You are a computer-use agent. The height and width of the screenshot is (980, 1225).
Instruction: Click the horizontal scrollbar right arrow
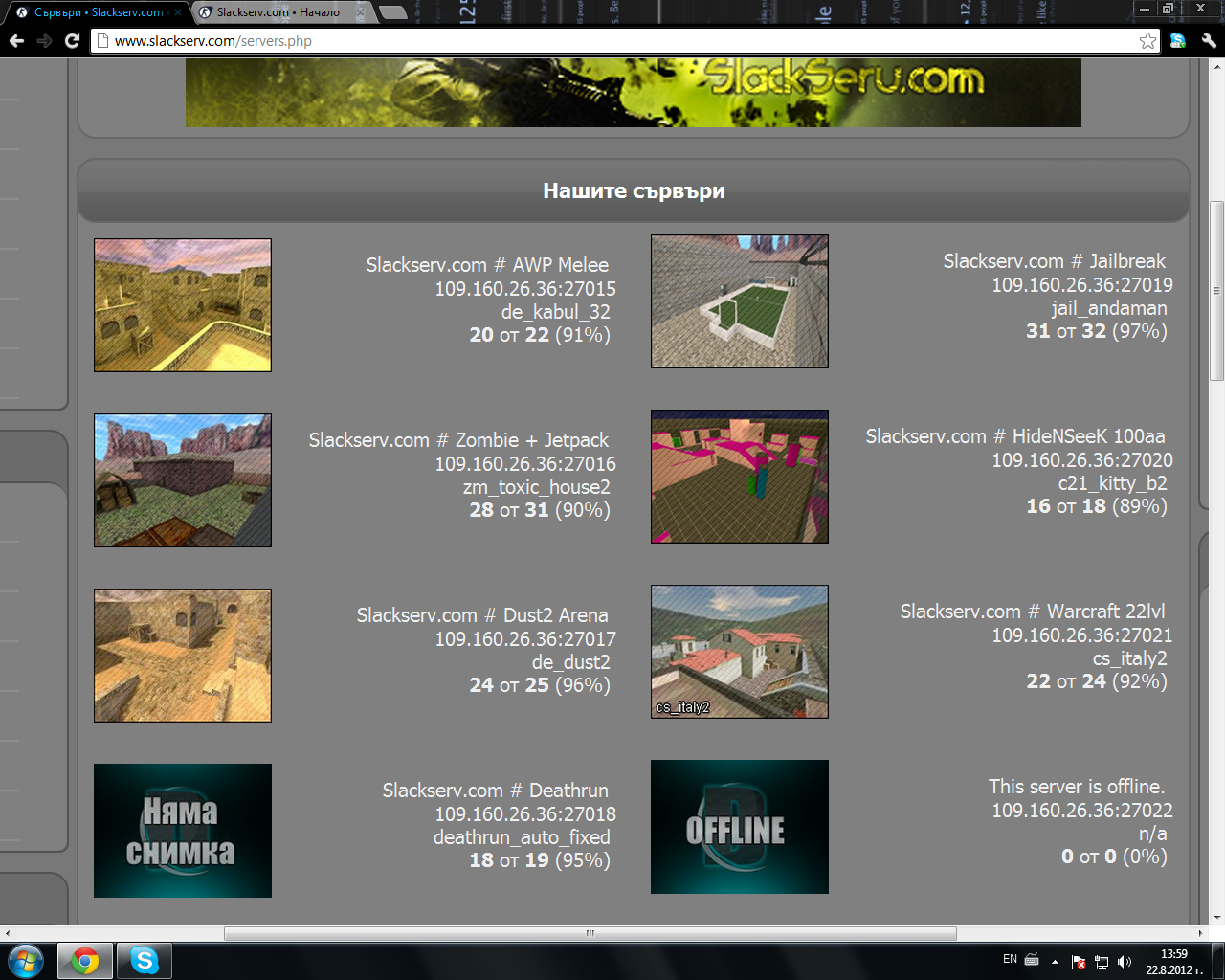click(x=1200, y=933)
